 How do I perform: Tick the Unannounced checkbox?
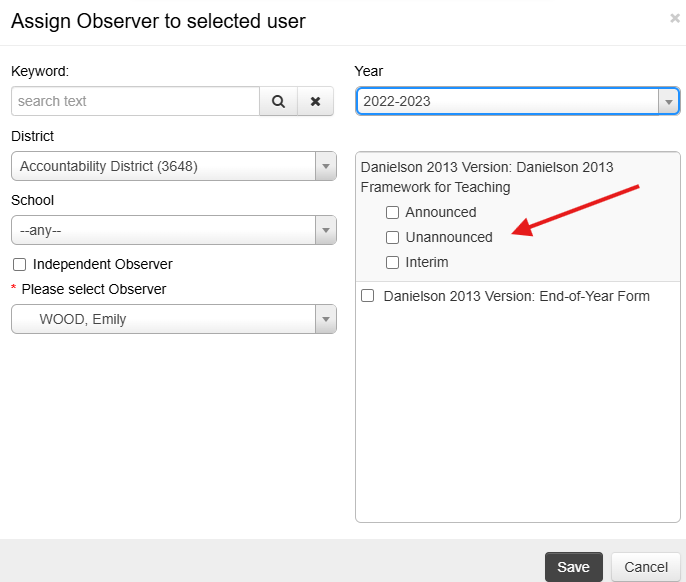tap(392, 238)
